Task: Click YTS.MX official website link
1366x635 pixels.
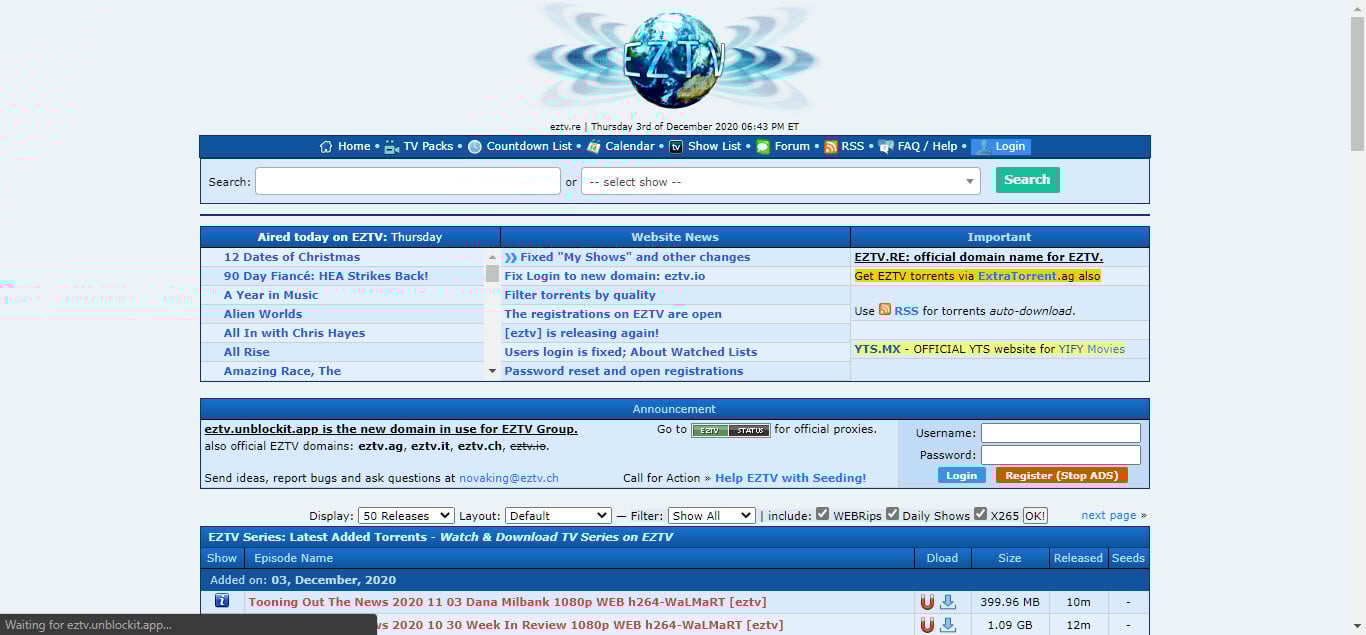Action: 878,349
